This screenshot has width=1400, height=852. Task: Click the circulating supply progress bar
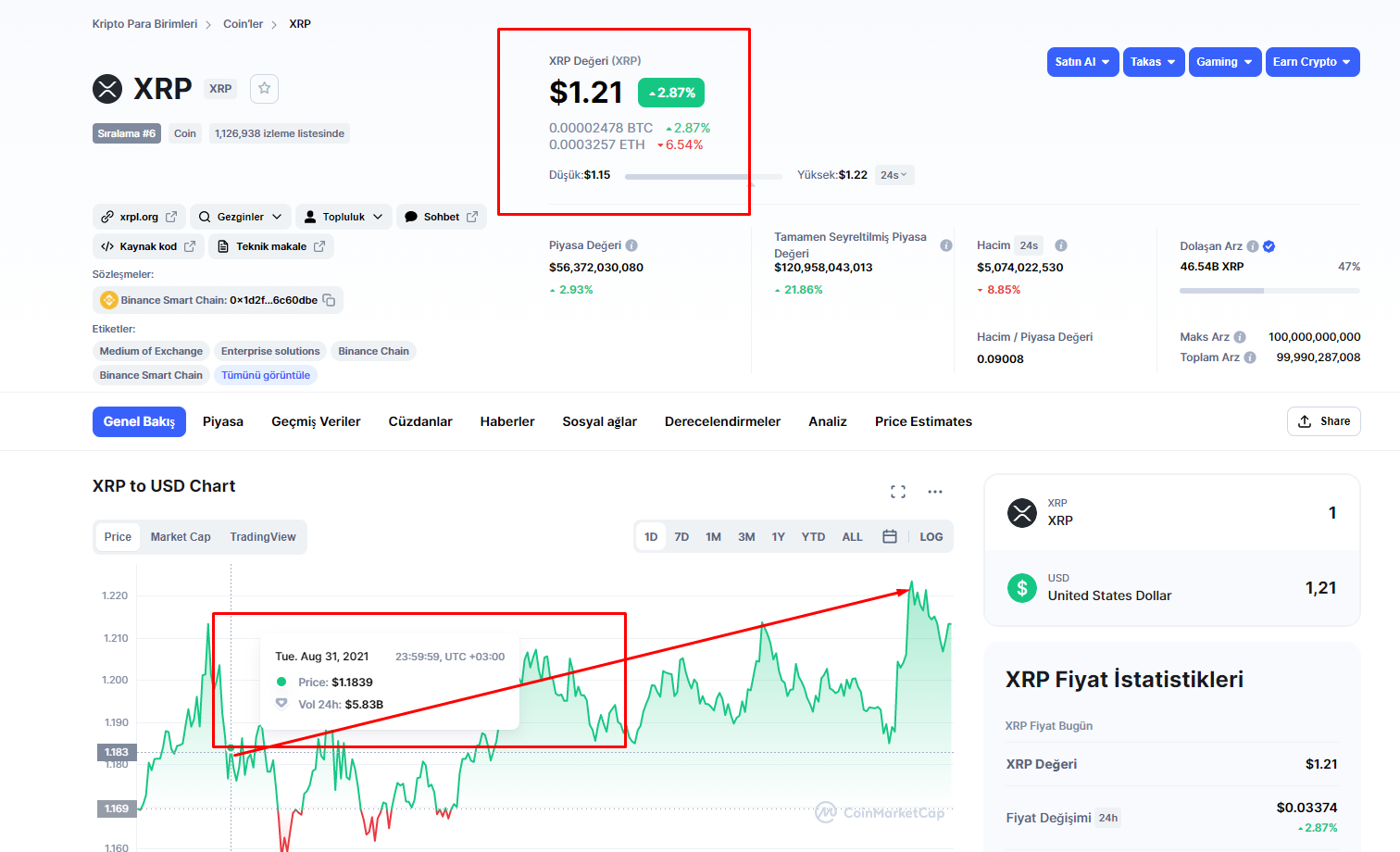pyautogui.click(x=1269, y=291)
